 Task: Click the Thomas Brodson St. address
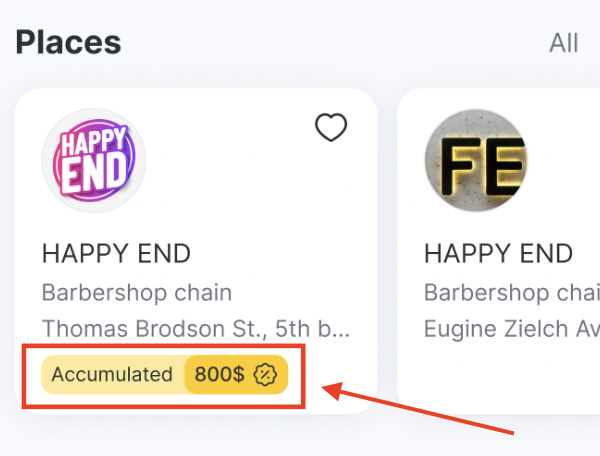pos(196,328)
